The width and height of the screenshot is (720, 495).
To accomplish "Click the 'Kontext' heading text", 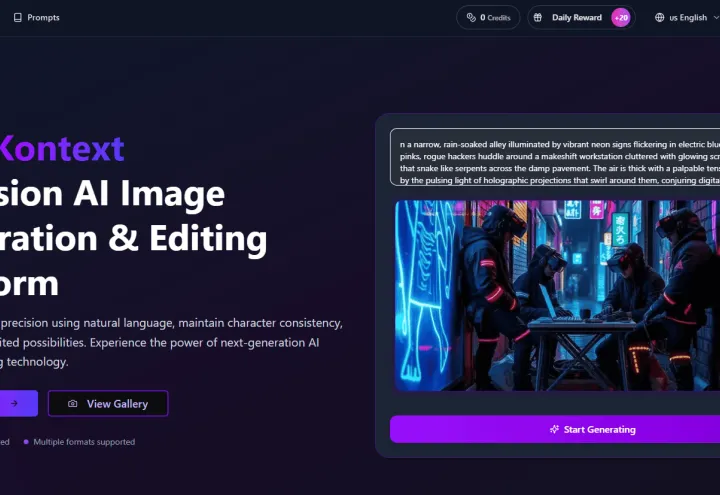I will coord(62,148).
